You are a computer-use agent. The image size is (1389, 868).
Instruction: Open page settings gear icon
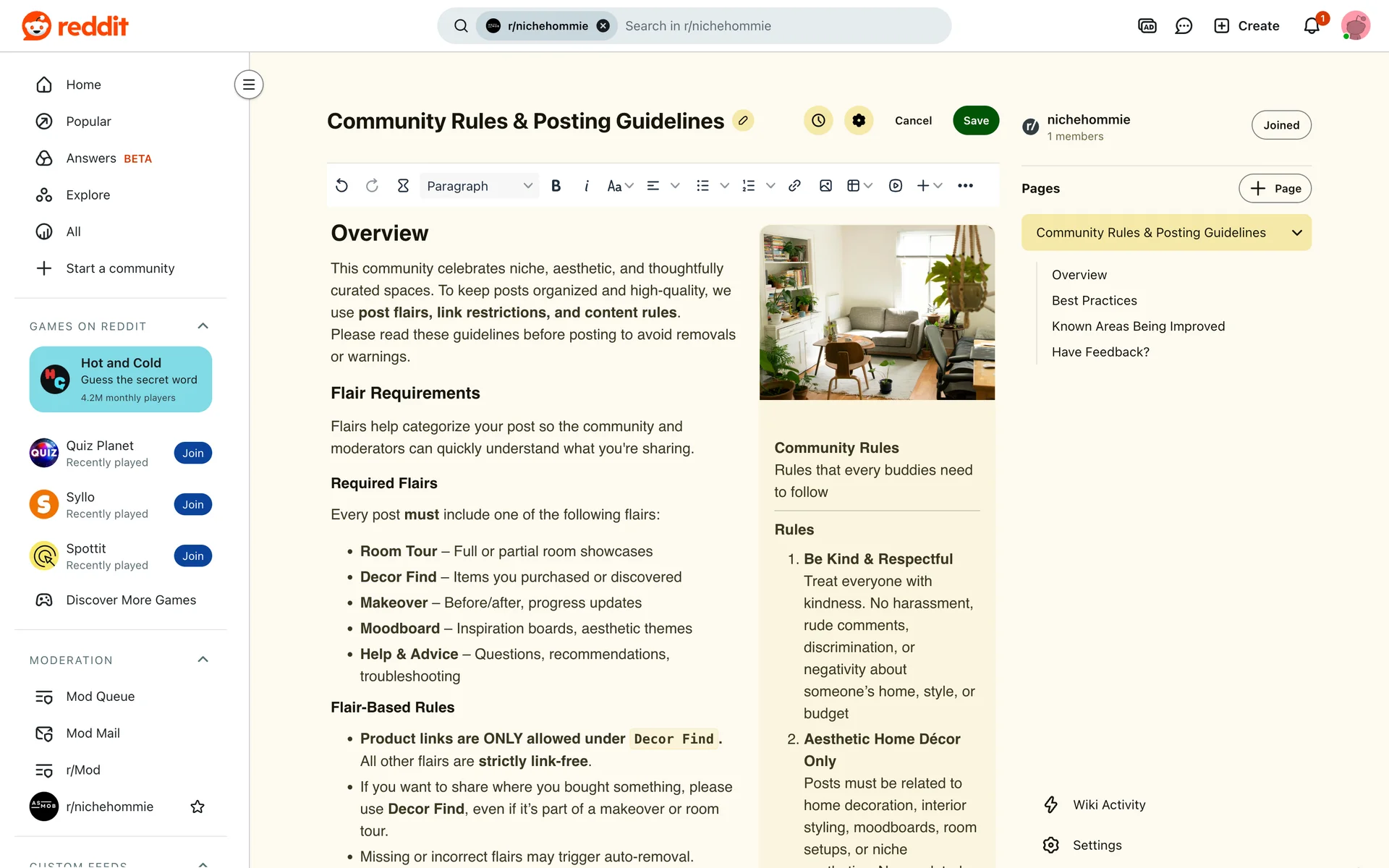pyautogui.click(x=859, y=121)
